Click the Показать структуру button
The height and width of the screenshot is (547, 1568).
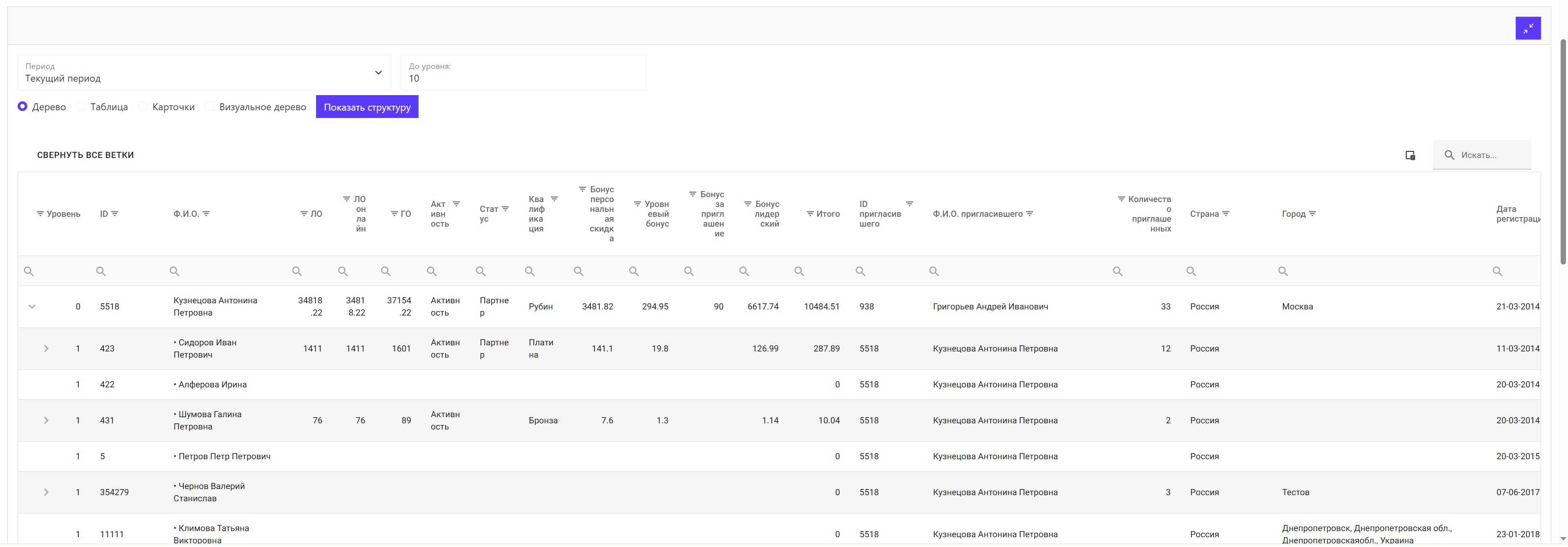[x=367, y=107]
